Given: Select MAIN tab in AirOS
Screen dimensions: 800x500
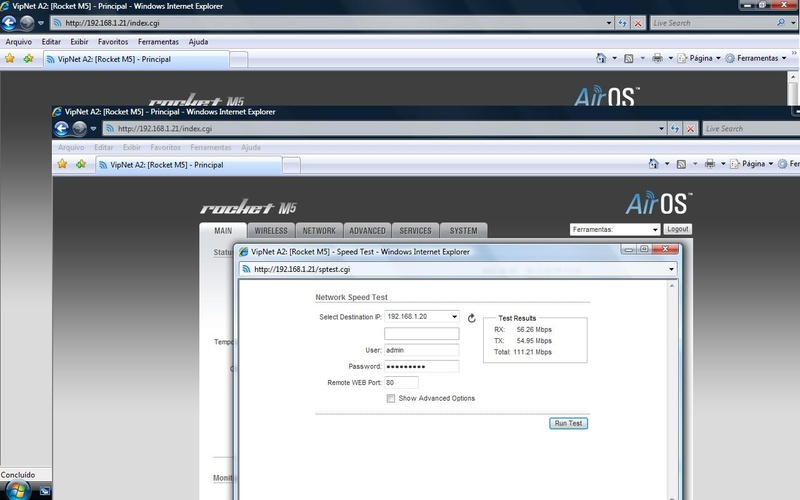Looking at the screenshot, I should pos(223,231).
